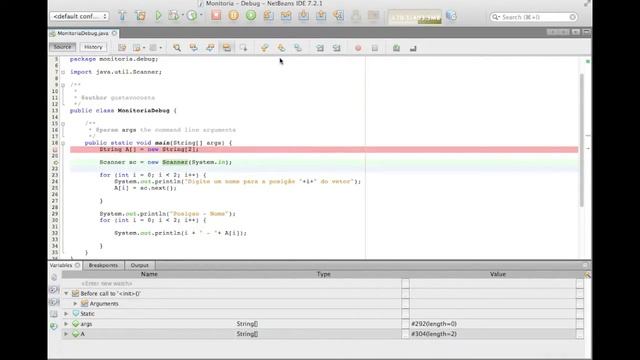Viewport: 640px width, 360px height.
Task: Run the project with the green play icon
Action: 158,16
